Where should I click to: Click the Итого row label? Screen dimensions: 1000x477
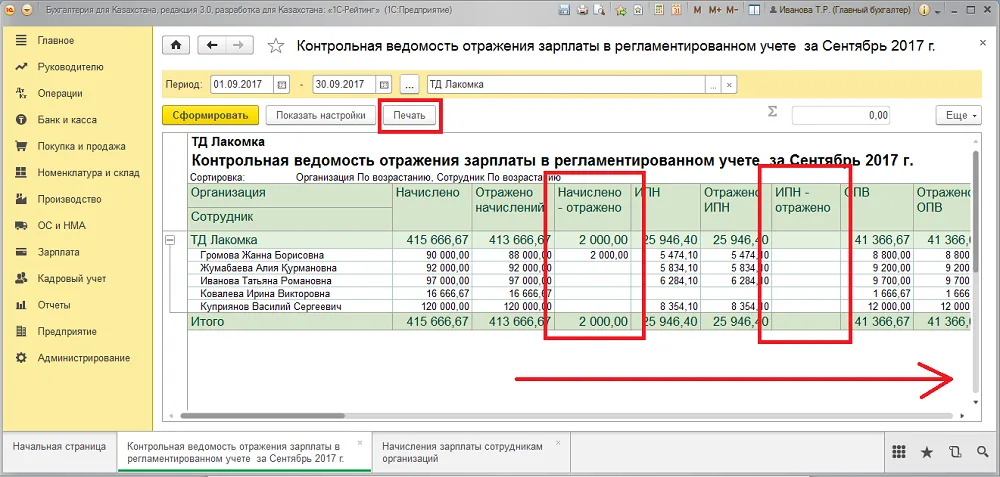(x=208, y=322)
